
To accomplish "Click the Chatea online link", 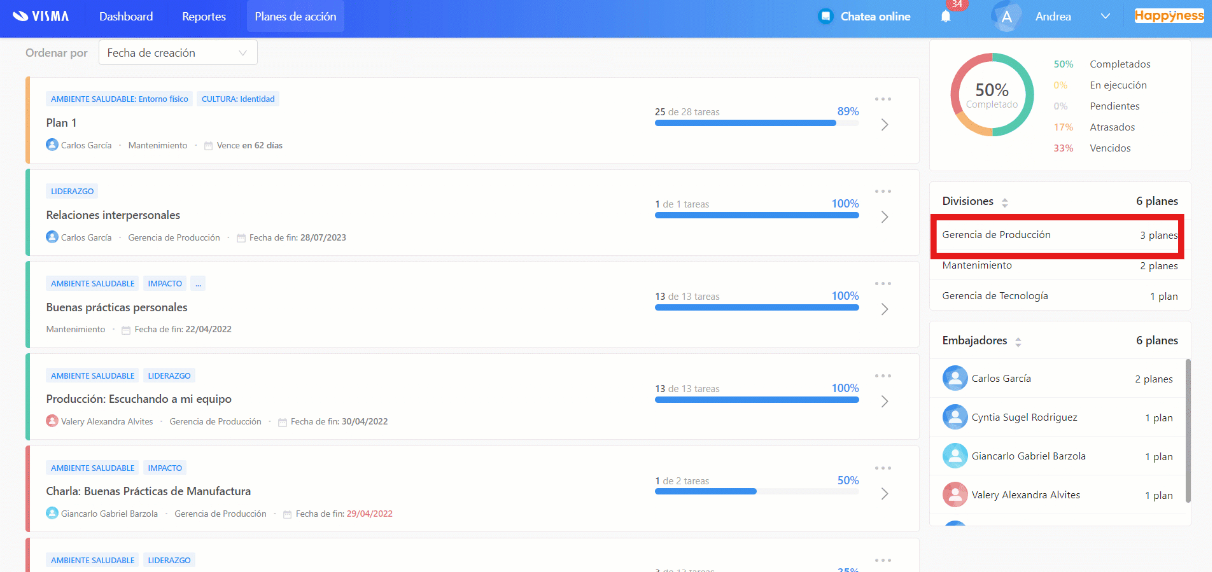I will click(875, 17).
